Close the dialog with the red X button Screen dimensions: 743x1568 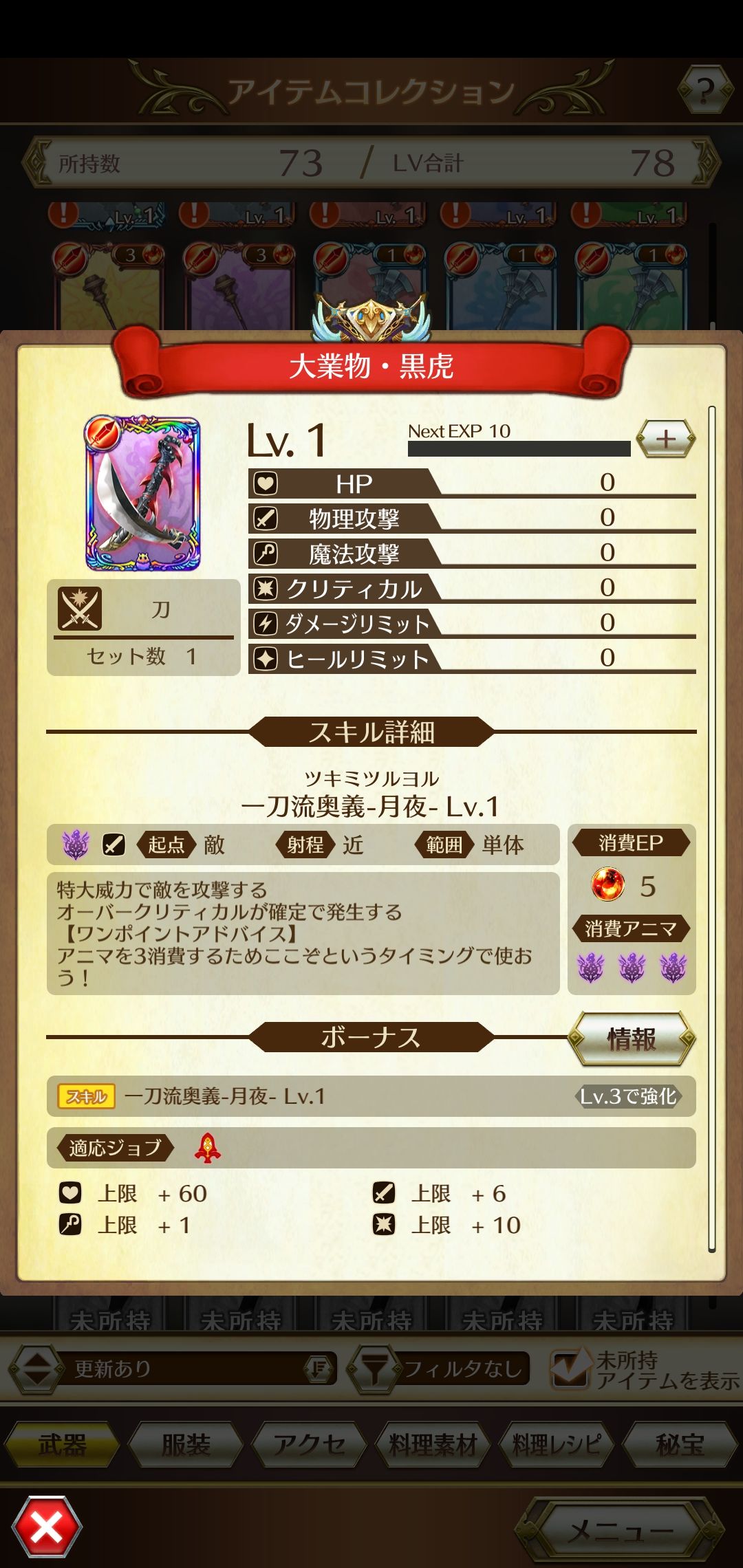click(x=47, y=1527)
